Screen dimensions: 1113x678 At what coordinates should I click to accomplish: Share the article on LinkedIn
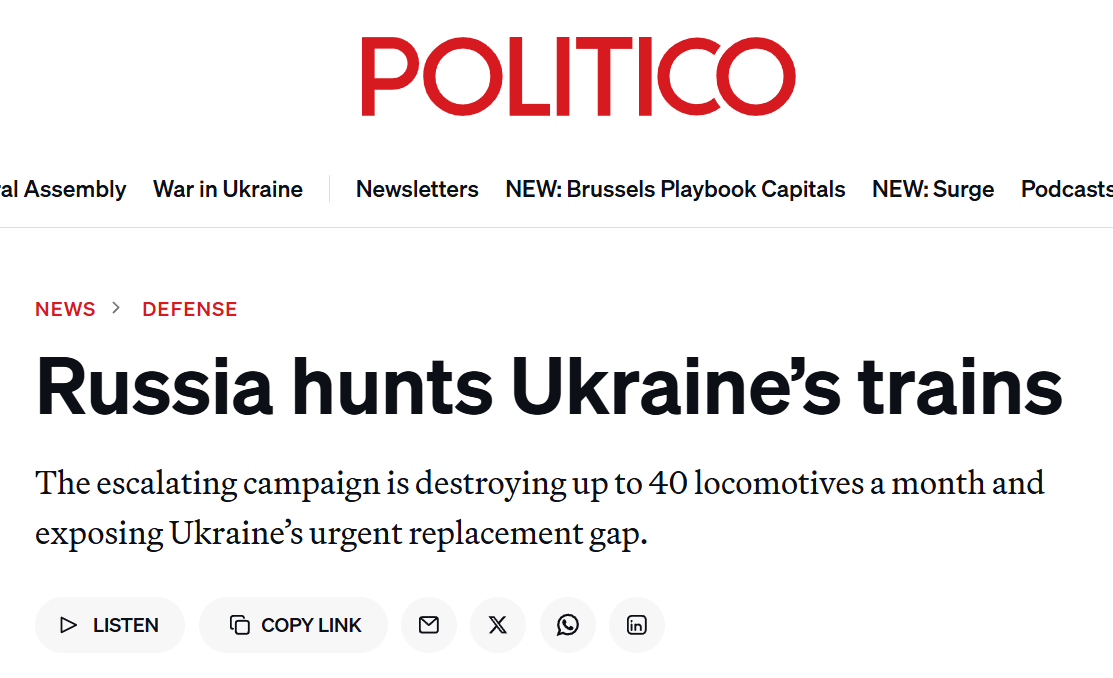pyautogui.click(x=637, y=625)
